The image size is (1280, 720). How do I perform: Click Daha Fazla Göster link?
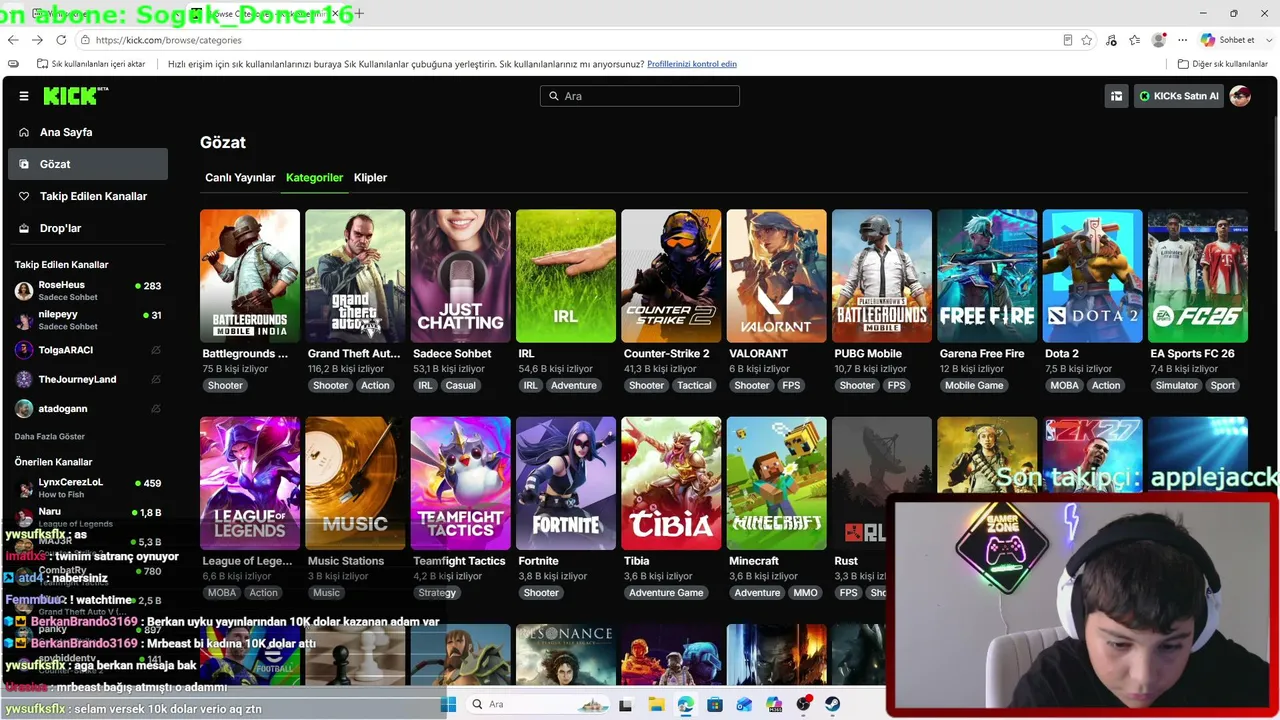coord(50,437)
